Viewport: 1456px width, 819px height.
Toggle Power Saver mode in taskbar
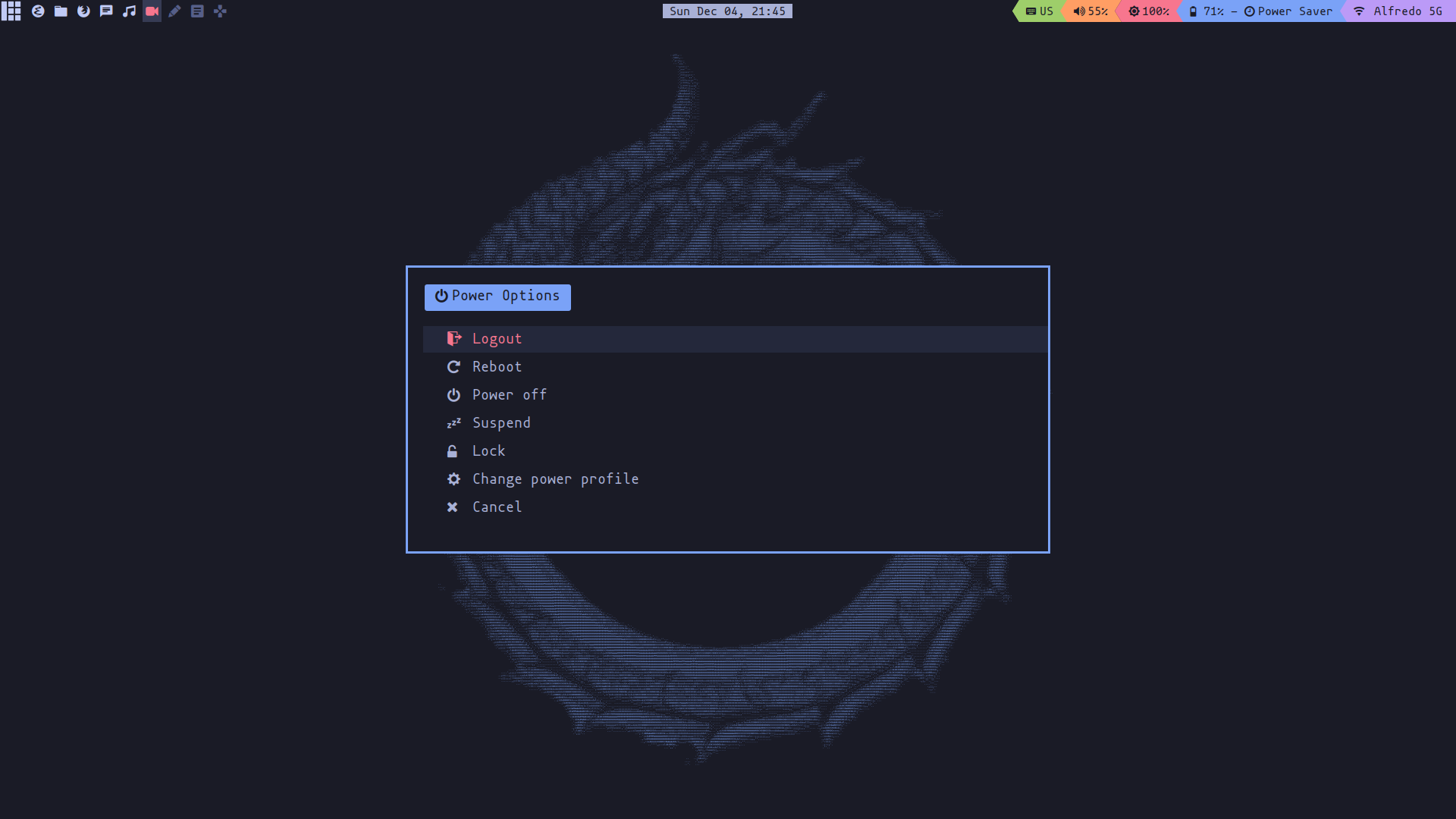[x=1289, y=11]
